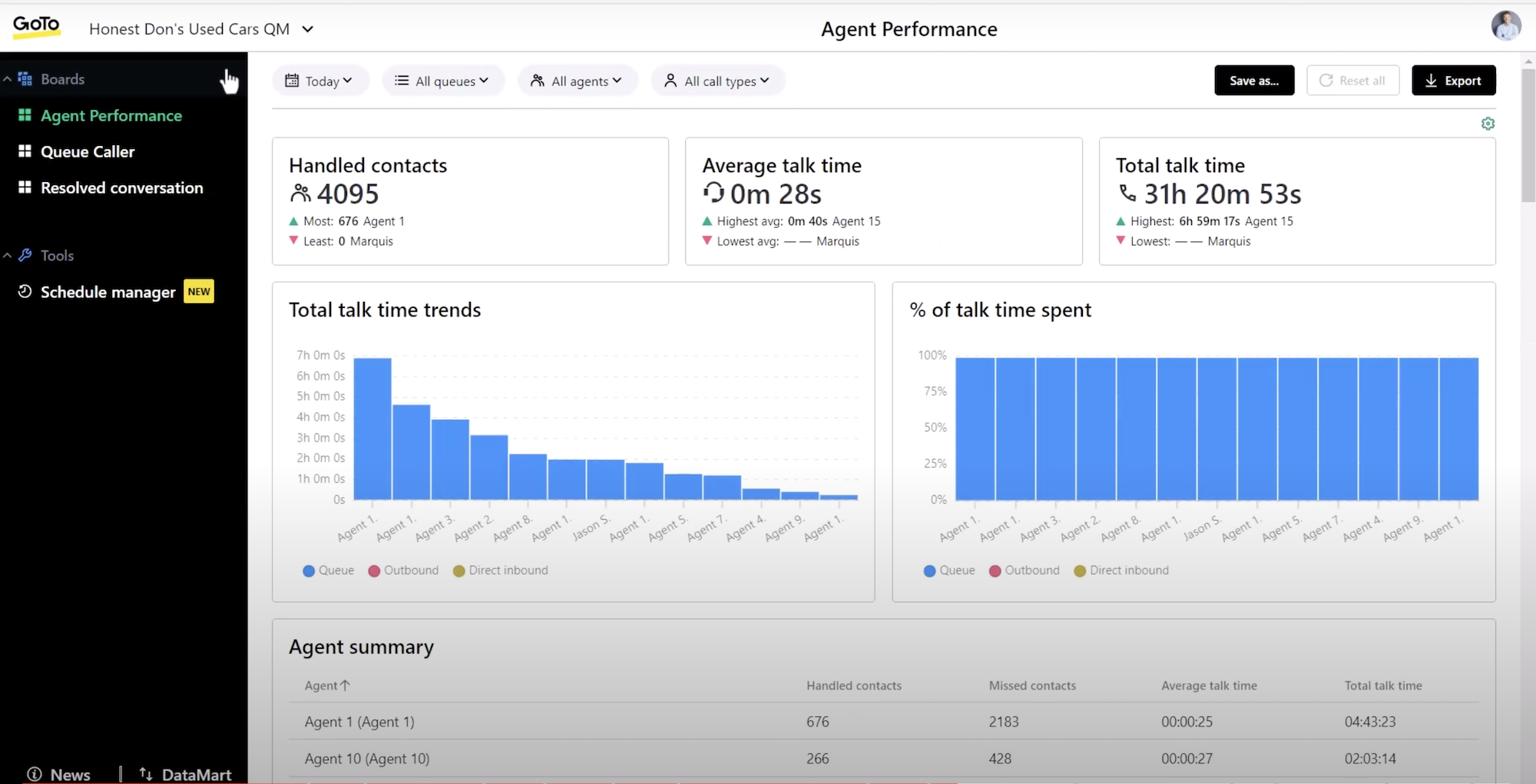Select the Agent 1 (Agent 1) row

click(884, 721)
